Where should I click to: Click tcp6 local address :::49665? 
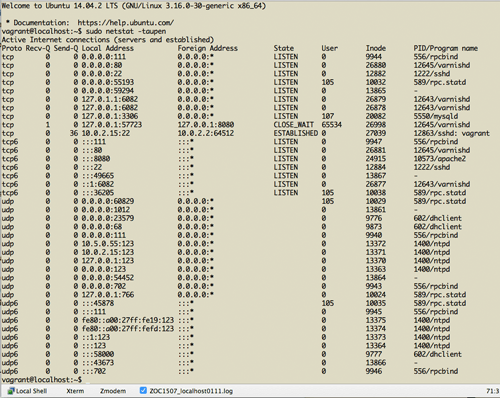pyautogui.click(x=98, y=176)
